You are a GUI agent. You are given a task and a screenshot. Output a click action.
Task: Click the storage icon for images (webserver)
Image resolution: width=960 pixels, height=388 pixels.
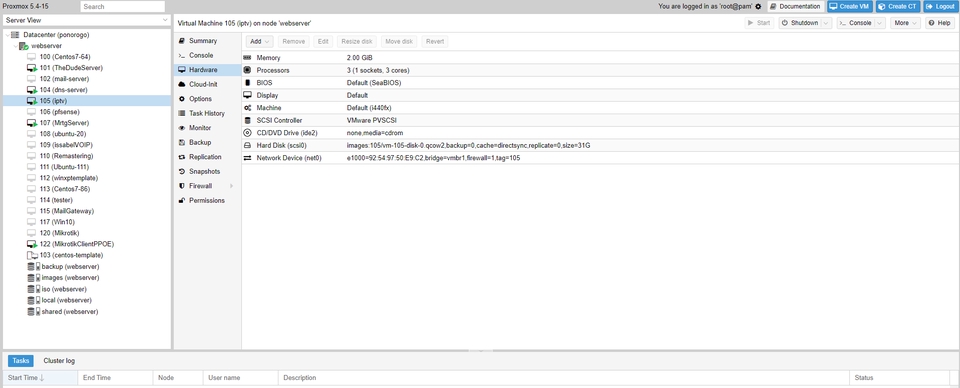(33, 278)
